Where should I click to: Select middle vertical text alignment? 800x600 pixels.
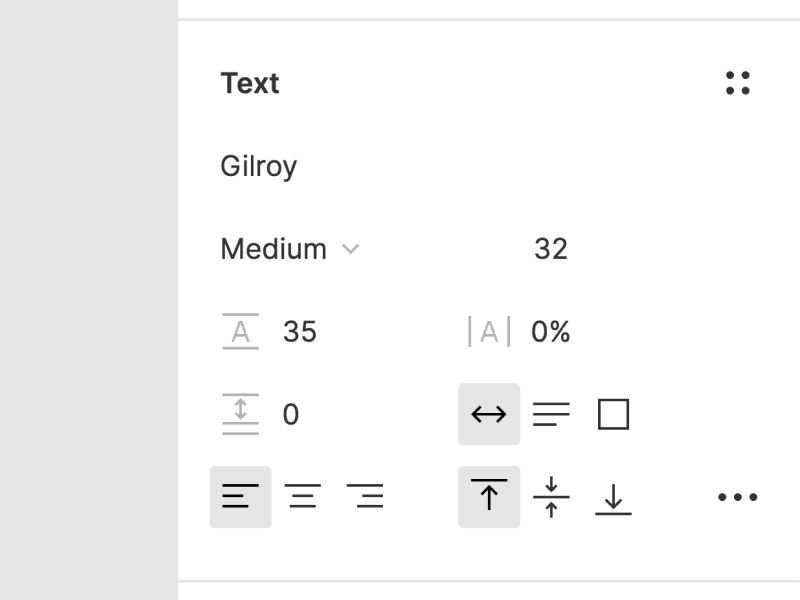click(x=551, y=495)
